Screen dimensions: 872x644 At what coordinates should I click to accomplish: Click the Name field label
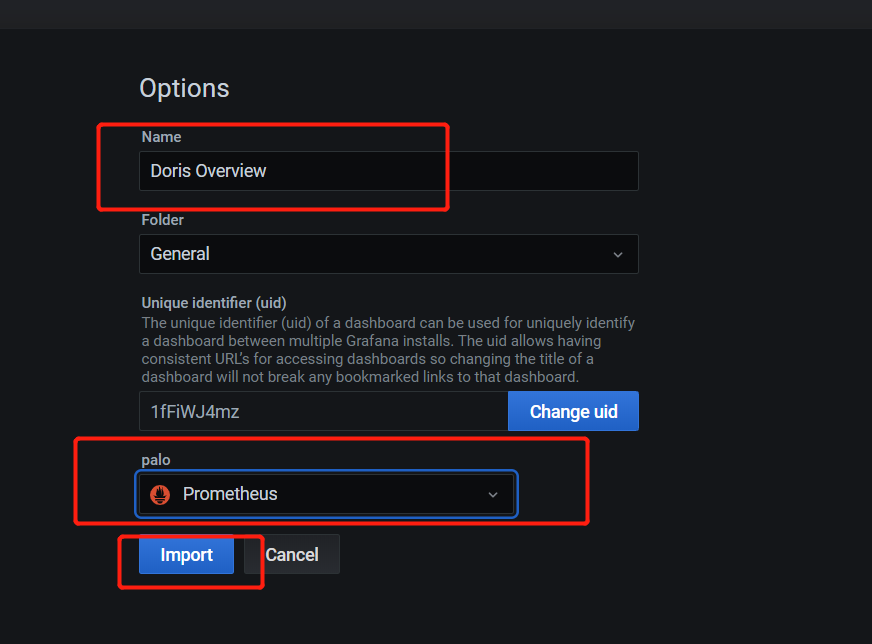[x=161, y=137]
